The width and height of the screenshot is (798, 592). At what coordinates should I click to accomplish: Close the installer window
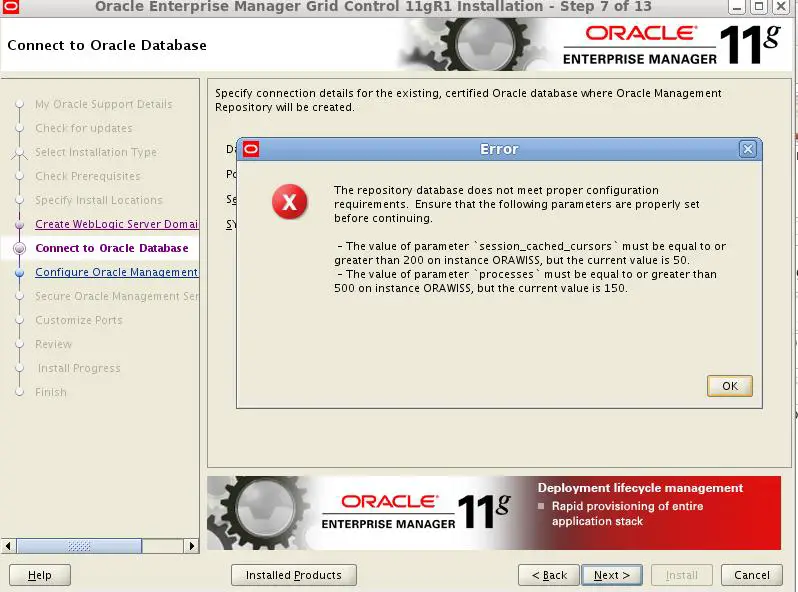(780, 7)
